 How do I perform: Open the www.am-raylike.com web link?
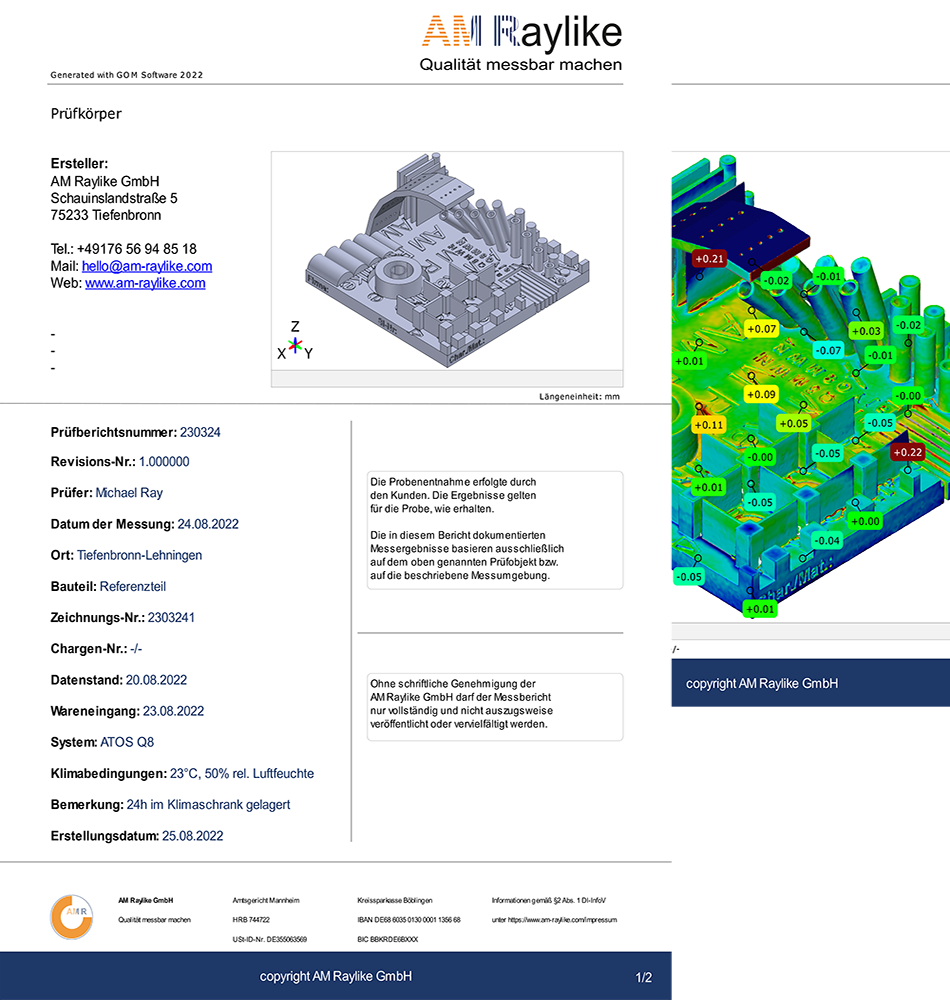[x=145, y=283]
